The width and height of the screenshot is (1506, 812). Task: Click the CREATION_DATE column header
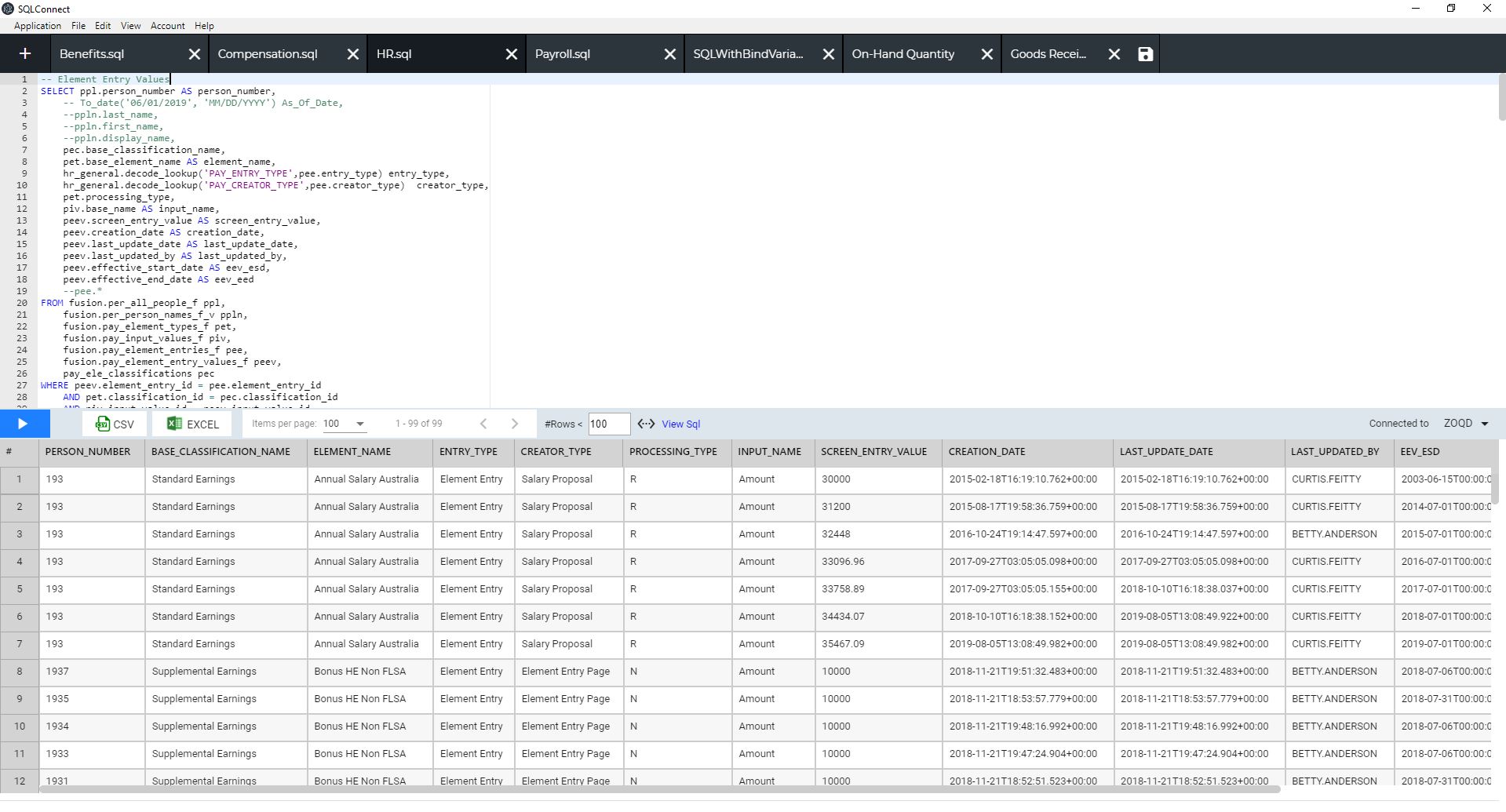(x=1028, y=452)
